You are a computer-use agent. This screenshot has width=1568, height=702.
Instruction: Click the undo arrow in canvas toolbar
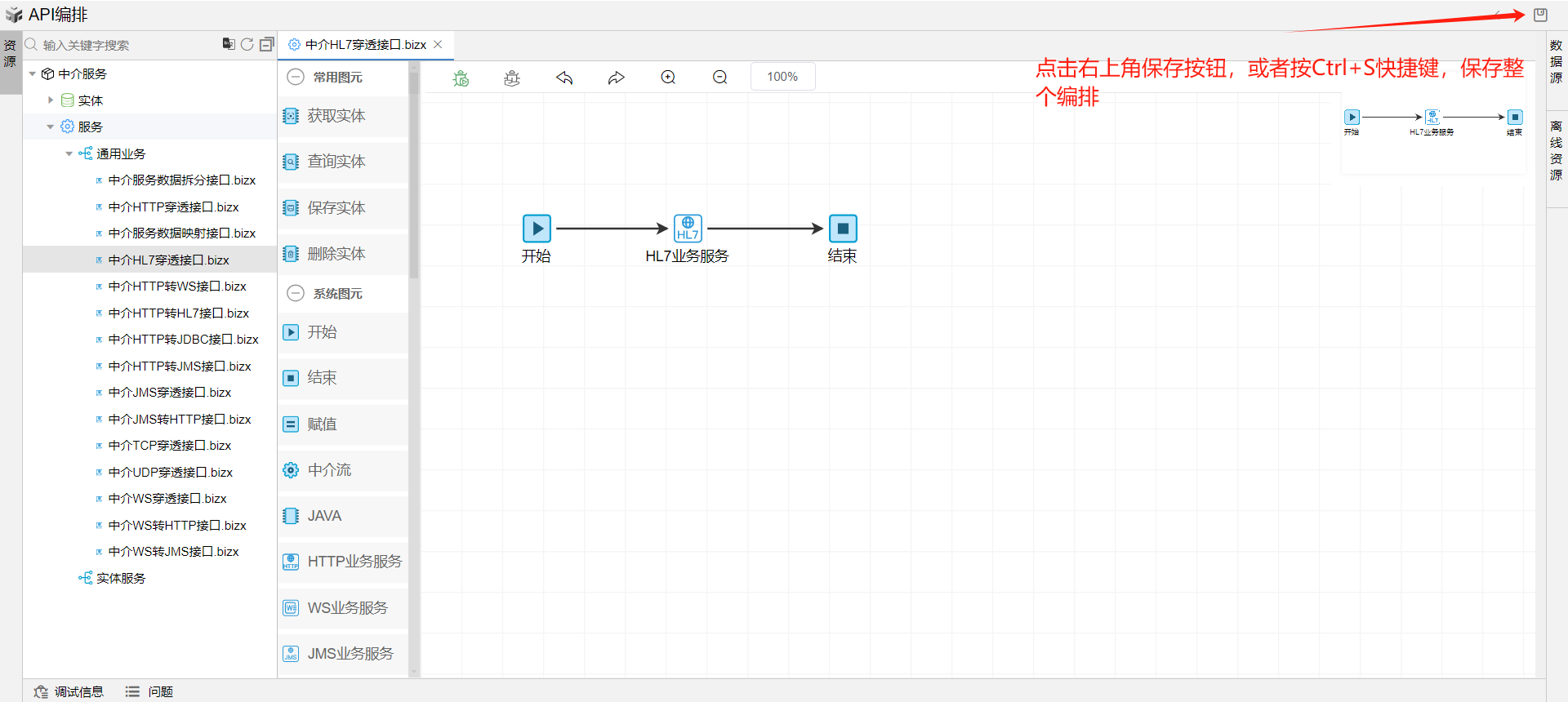[x=564, y=78]
